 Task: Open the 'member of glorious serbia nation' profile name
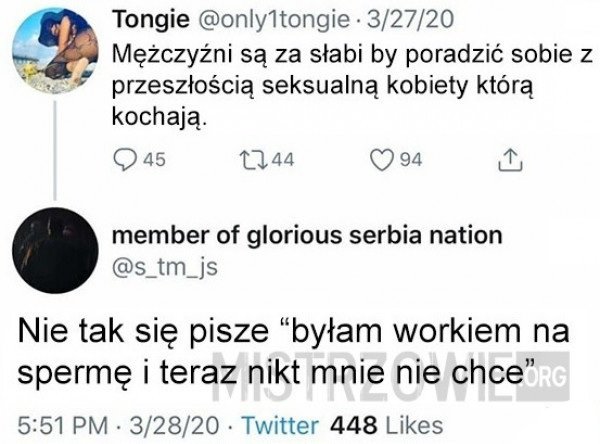tap(308, 235)
